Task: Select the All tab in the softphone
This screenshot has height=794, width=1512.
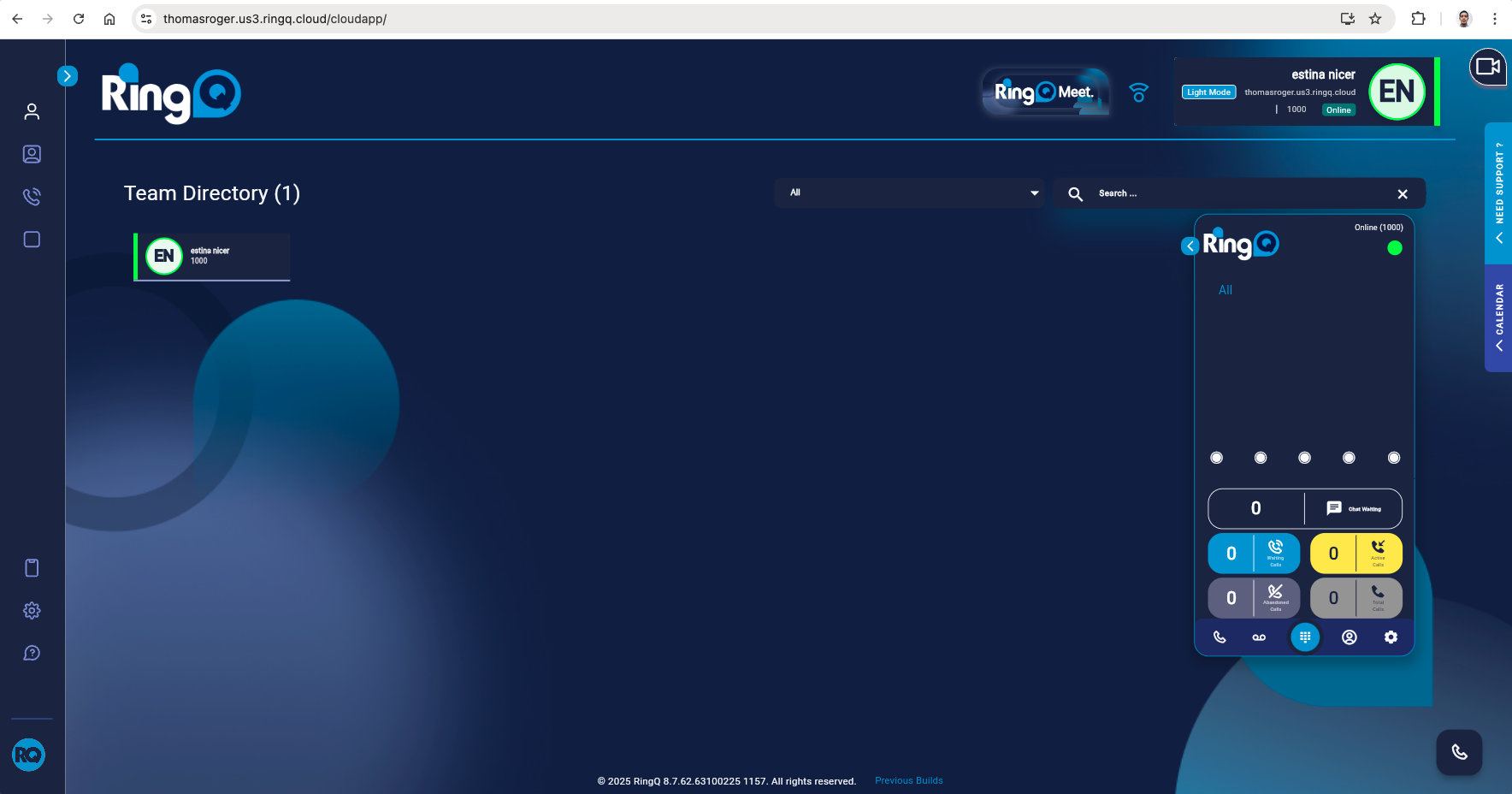Action: [1226, 290]
